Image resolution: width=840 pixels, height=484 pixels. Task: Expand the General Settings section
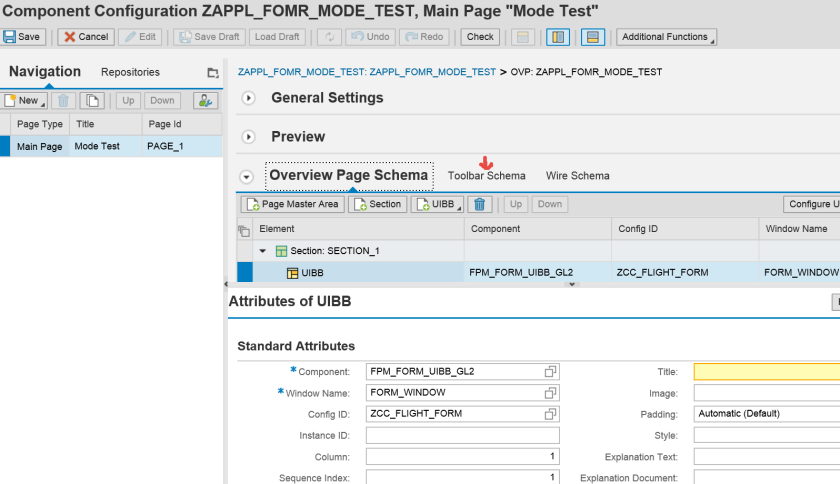[249, 98]
